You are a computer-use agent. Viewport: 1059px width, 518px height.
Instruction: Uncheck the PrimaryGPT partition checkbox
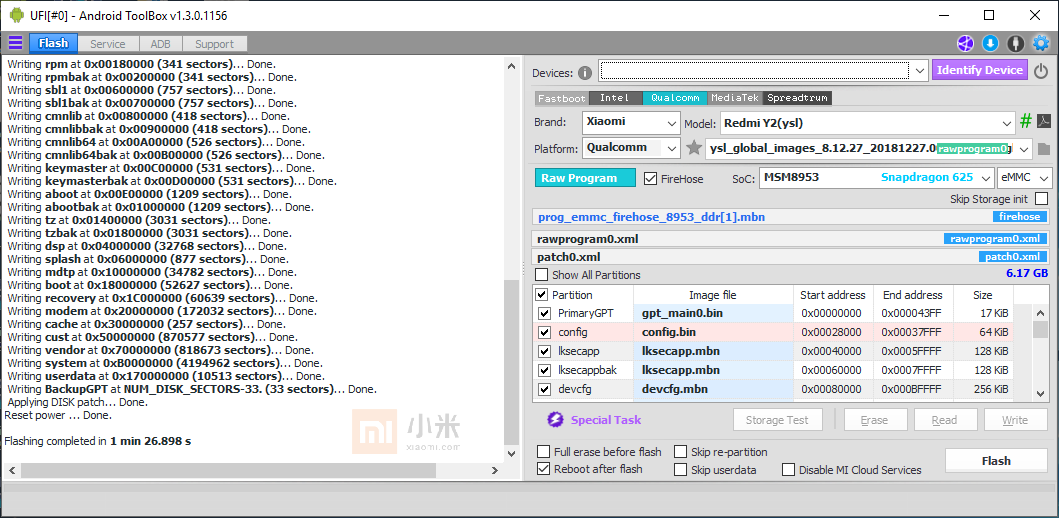(544, 313)
